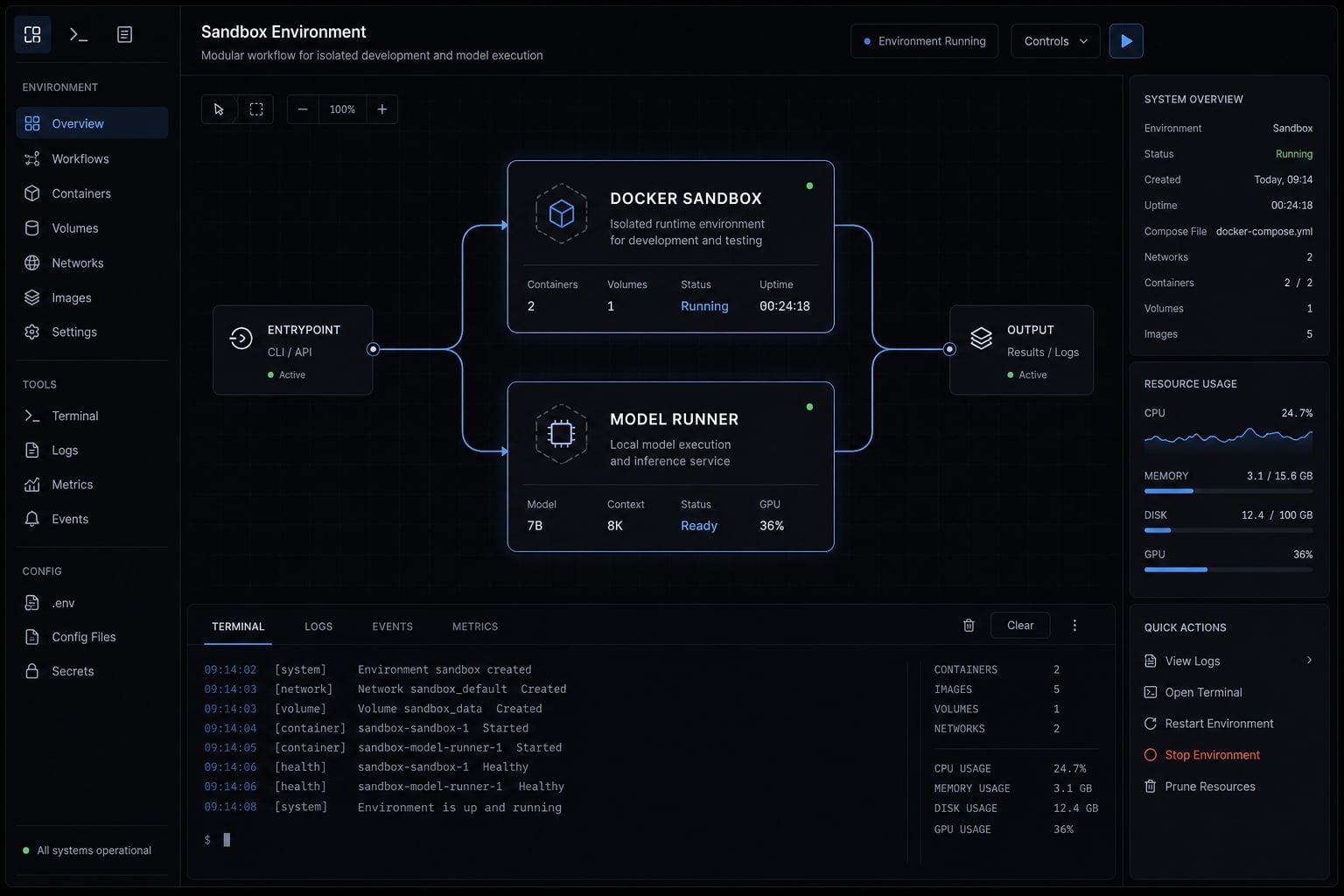The image size is (1344, 896).
Task: Click the Docker Sandbox green status dot
Action: tap(809, 185)
